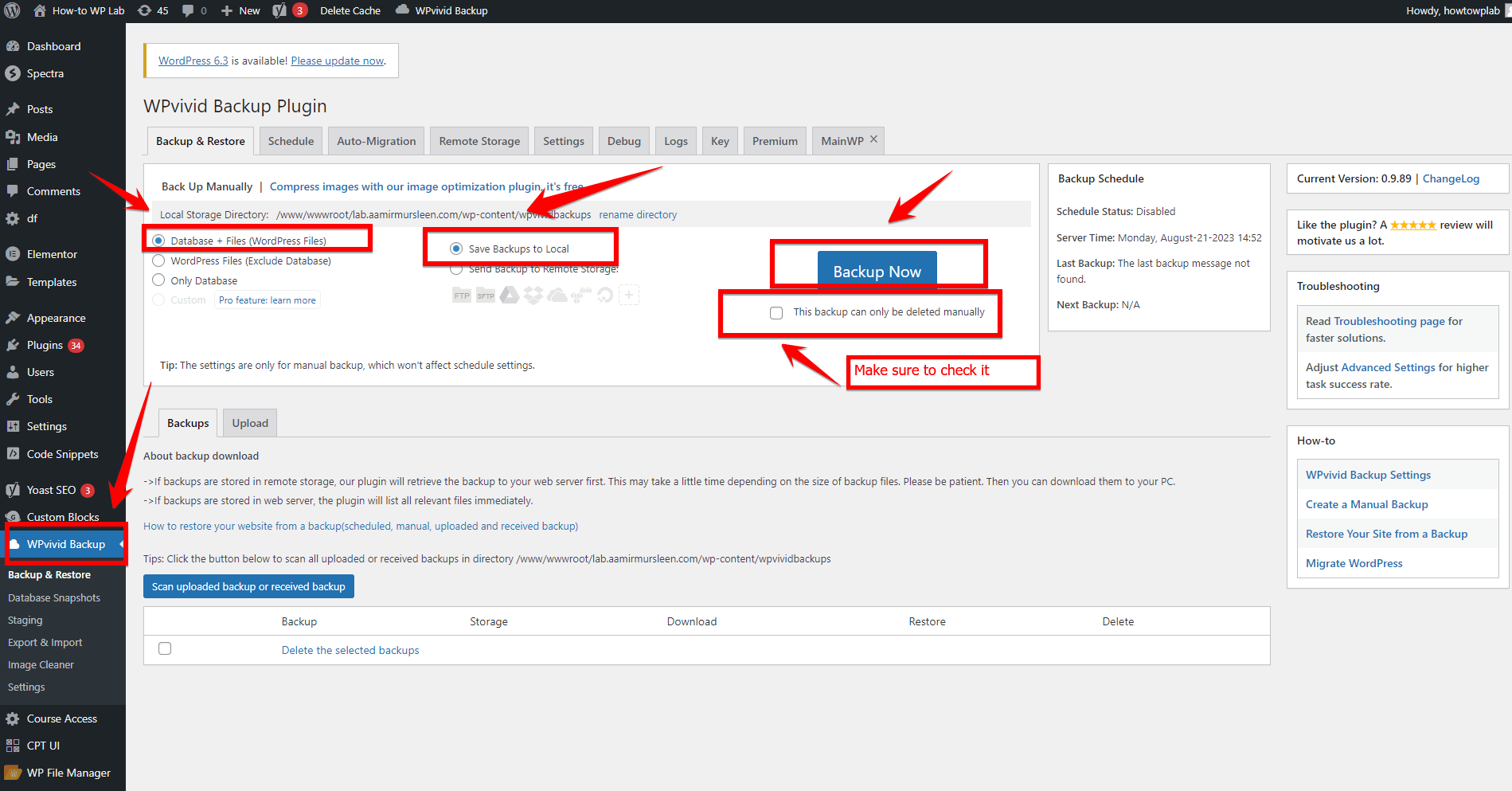Select the DigitalOcean Spaces storage icon
Viewport: 1512px width, 791px height.
(x=605, y=296)
